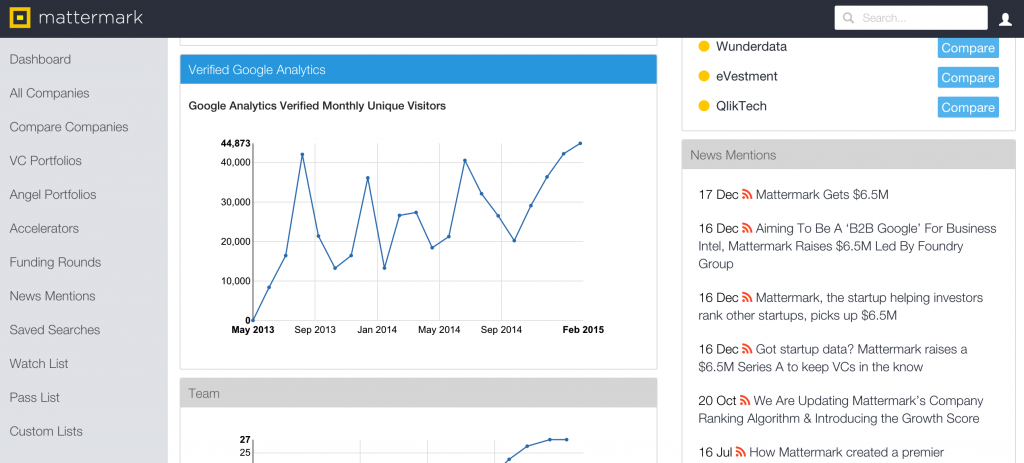This screenshot has height=463, width=1024.
Task: Click the QlikTech company name
Action: tap(741, 106)
